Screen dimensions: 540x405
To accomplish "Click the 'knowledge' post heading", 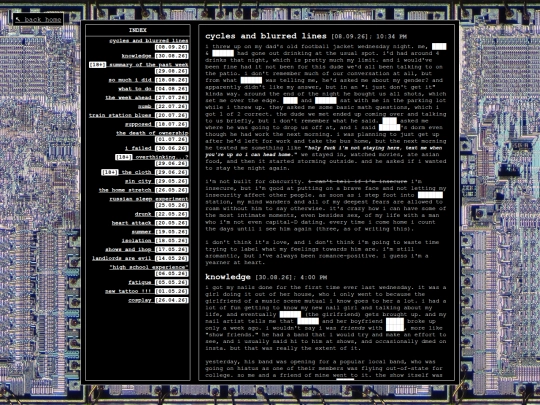I will [228, 277].
